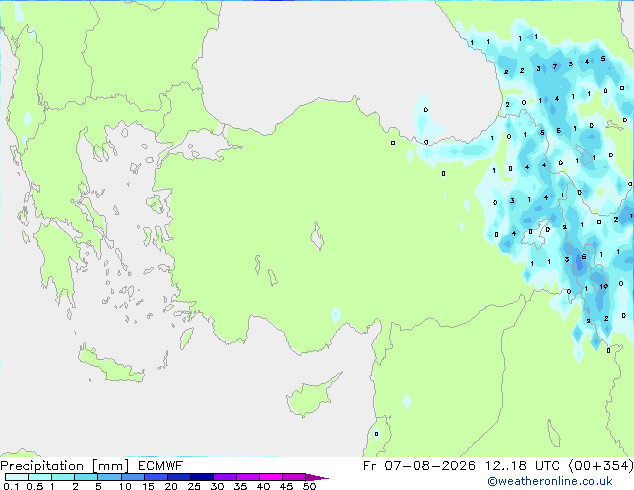Viewport: 634px width, 490px height.
Task: Click legend scale label "0.5"
Action: (x=34, y=486)
